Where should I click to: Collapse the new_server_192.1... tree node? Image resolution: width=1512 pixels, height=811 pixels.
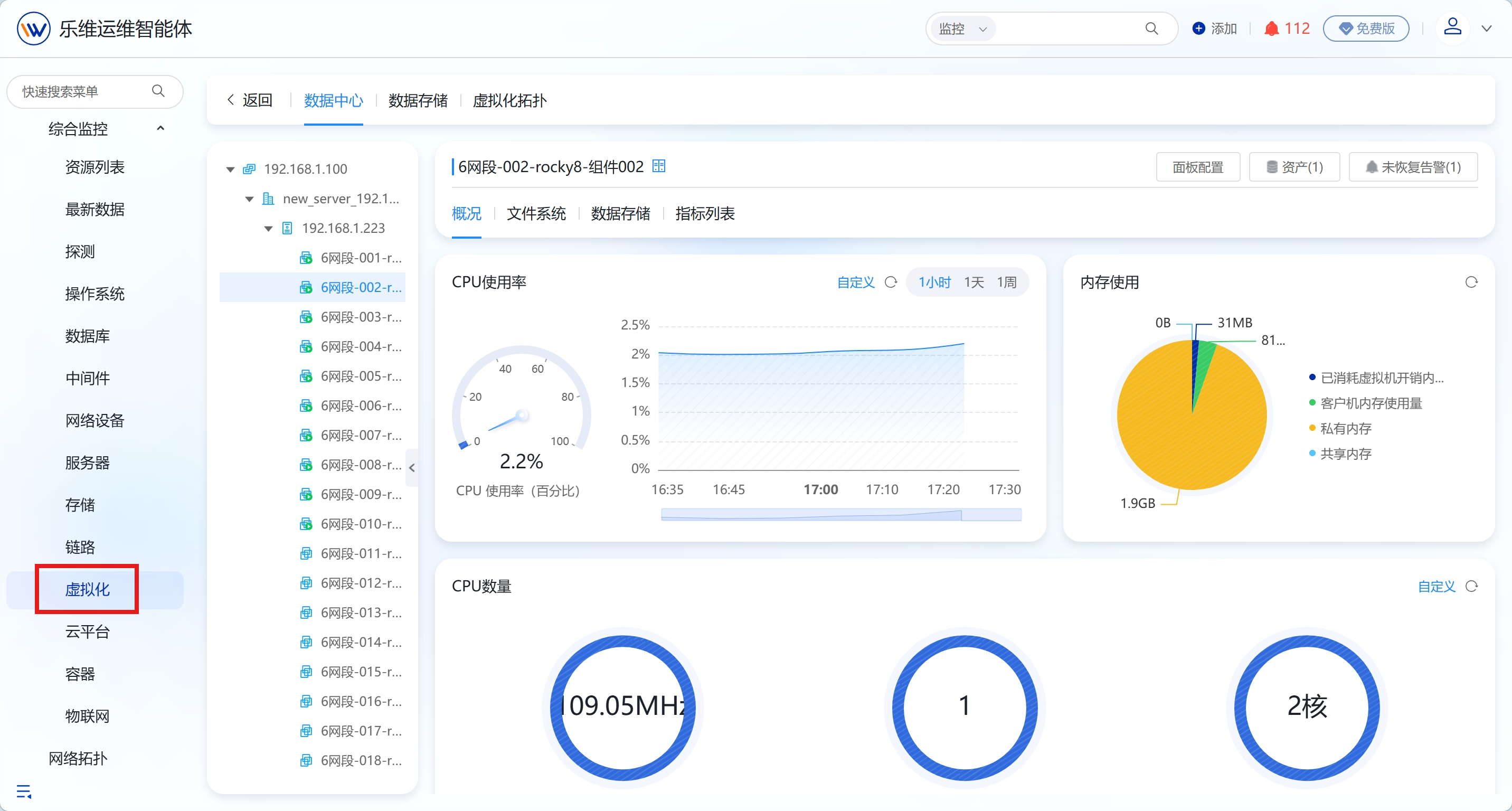click(x=249, y=199)
